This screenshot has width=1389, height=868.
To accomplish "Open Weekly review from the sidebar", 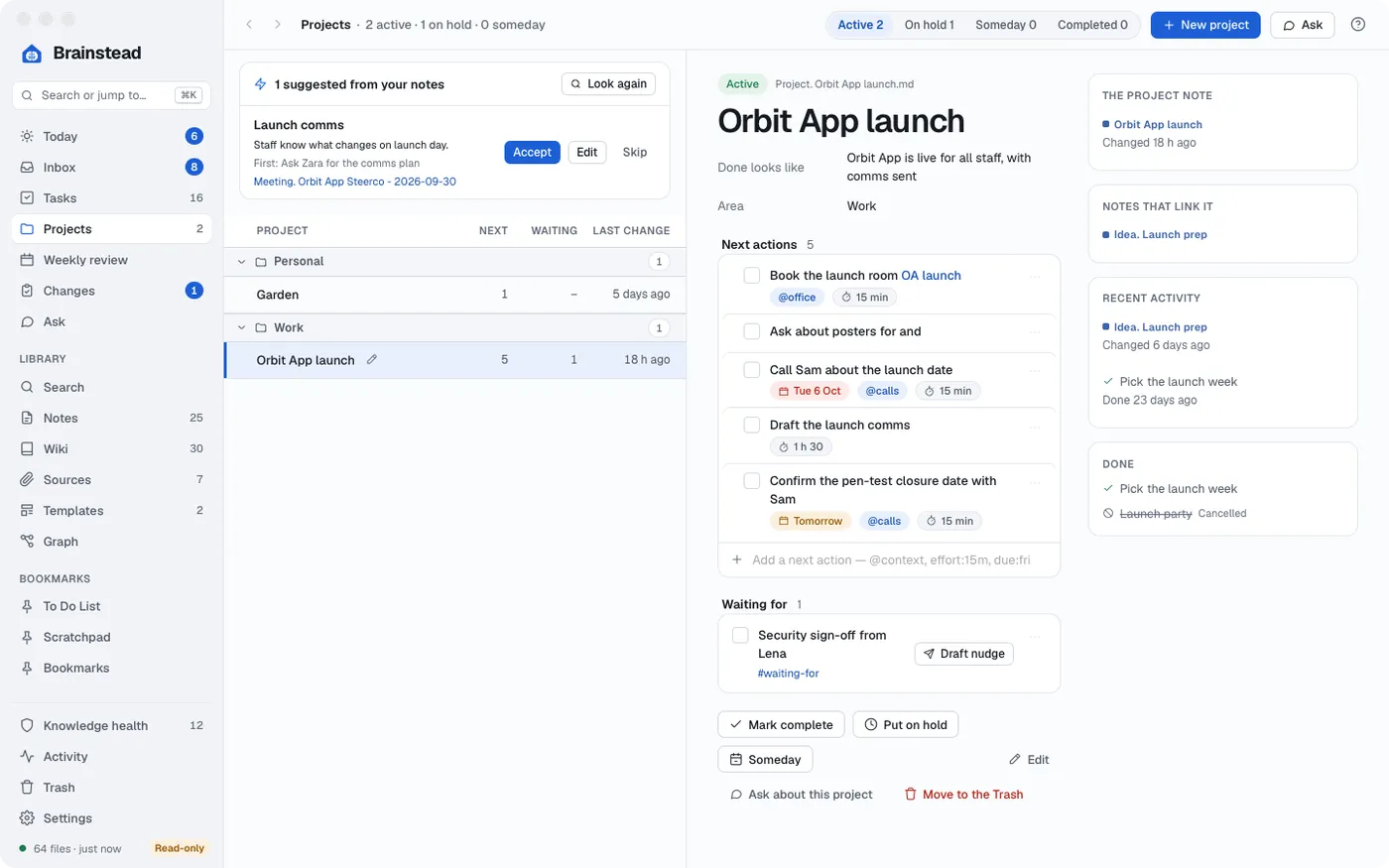I will tap(111, 260).
